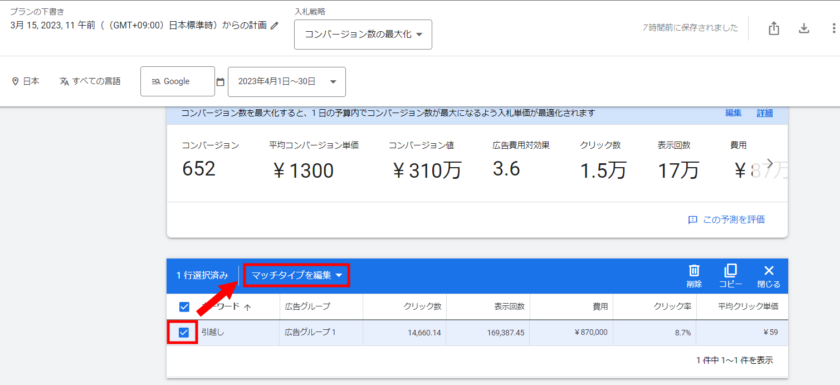The image size is (840, 385).
Task: Toggle the select-all checkbox in table header
Action: 184,307
